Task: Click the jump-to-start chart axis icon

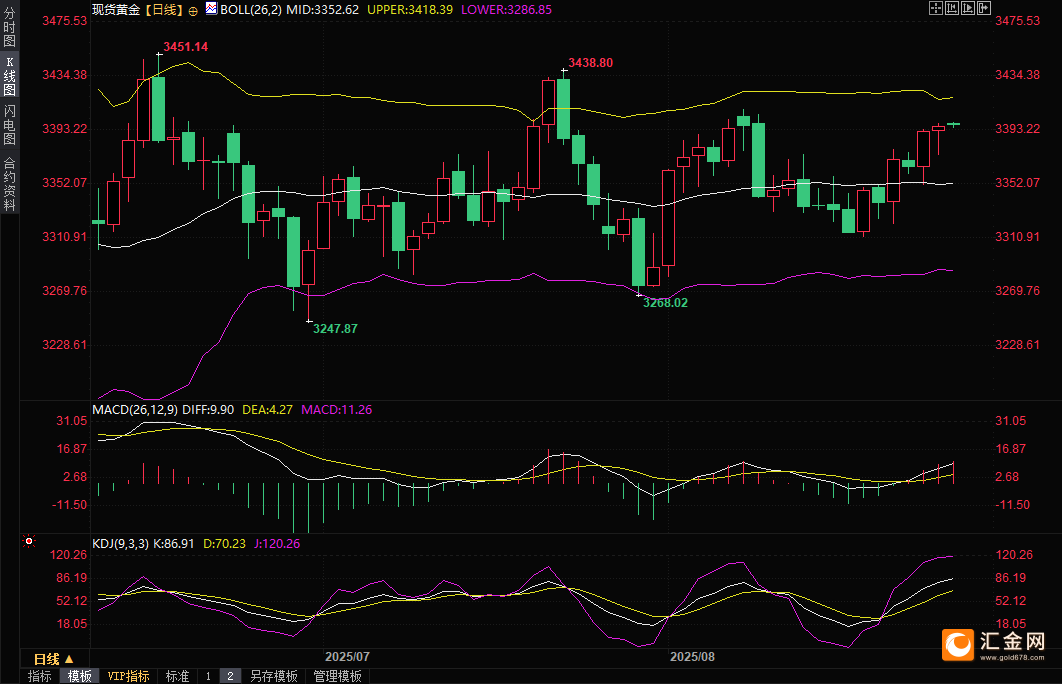Action: (x=952, y=8)
